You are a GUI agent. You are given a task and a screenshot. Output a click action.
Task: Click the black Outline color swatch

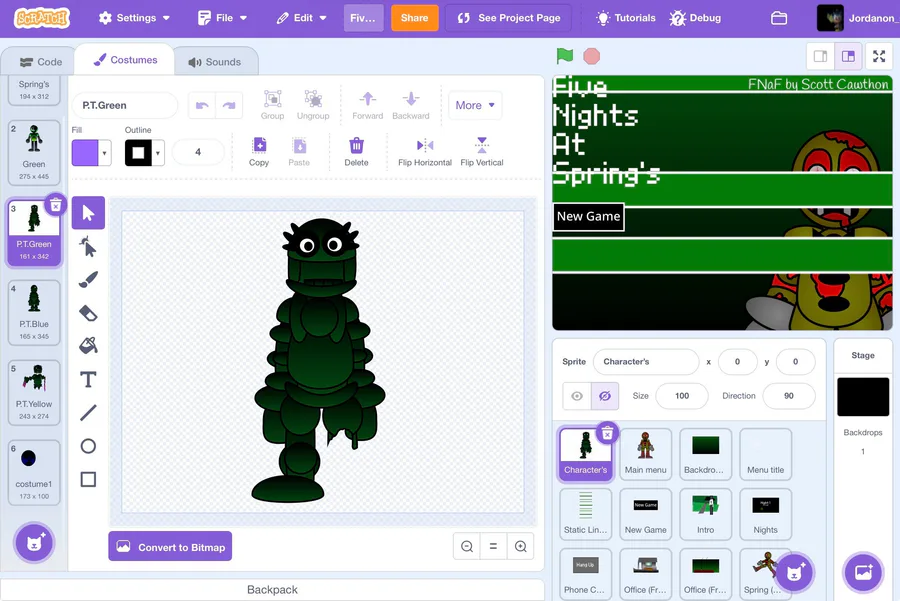(138, 153)
